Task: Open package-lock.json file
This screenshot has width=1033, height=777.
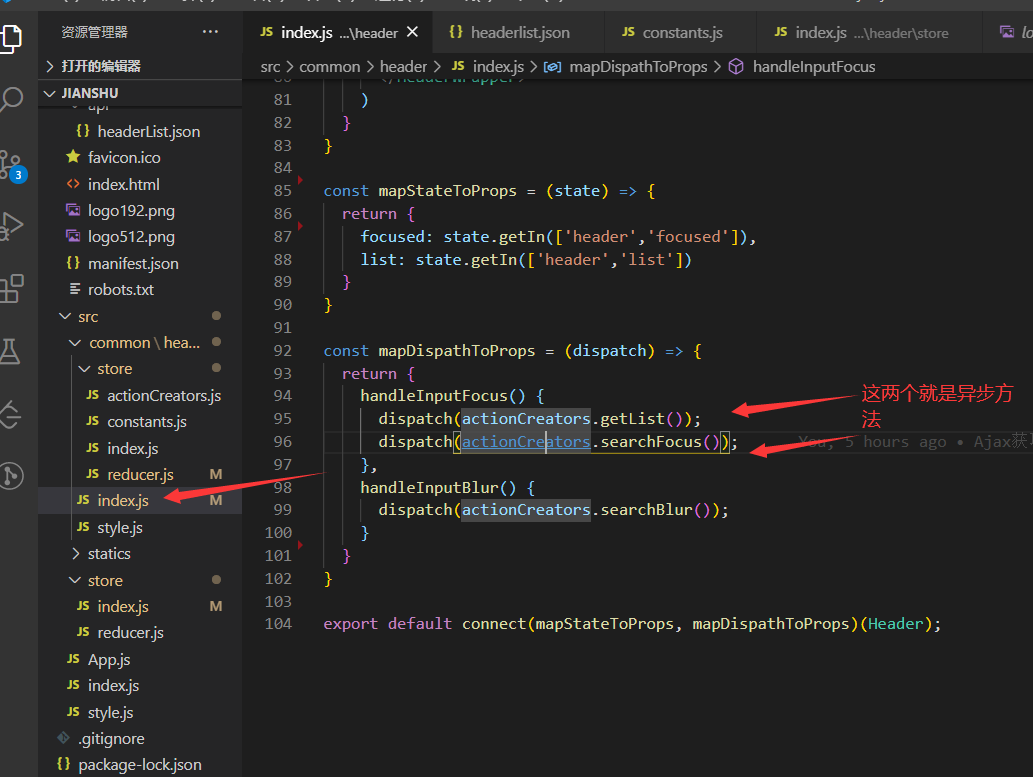Action: (x=140, y=764)
